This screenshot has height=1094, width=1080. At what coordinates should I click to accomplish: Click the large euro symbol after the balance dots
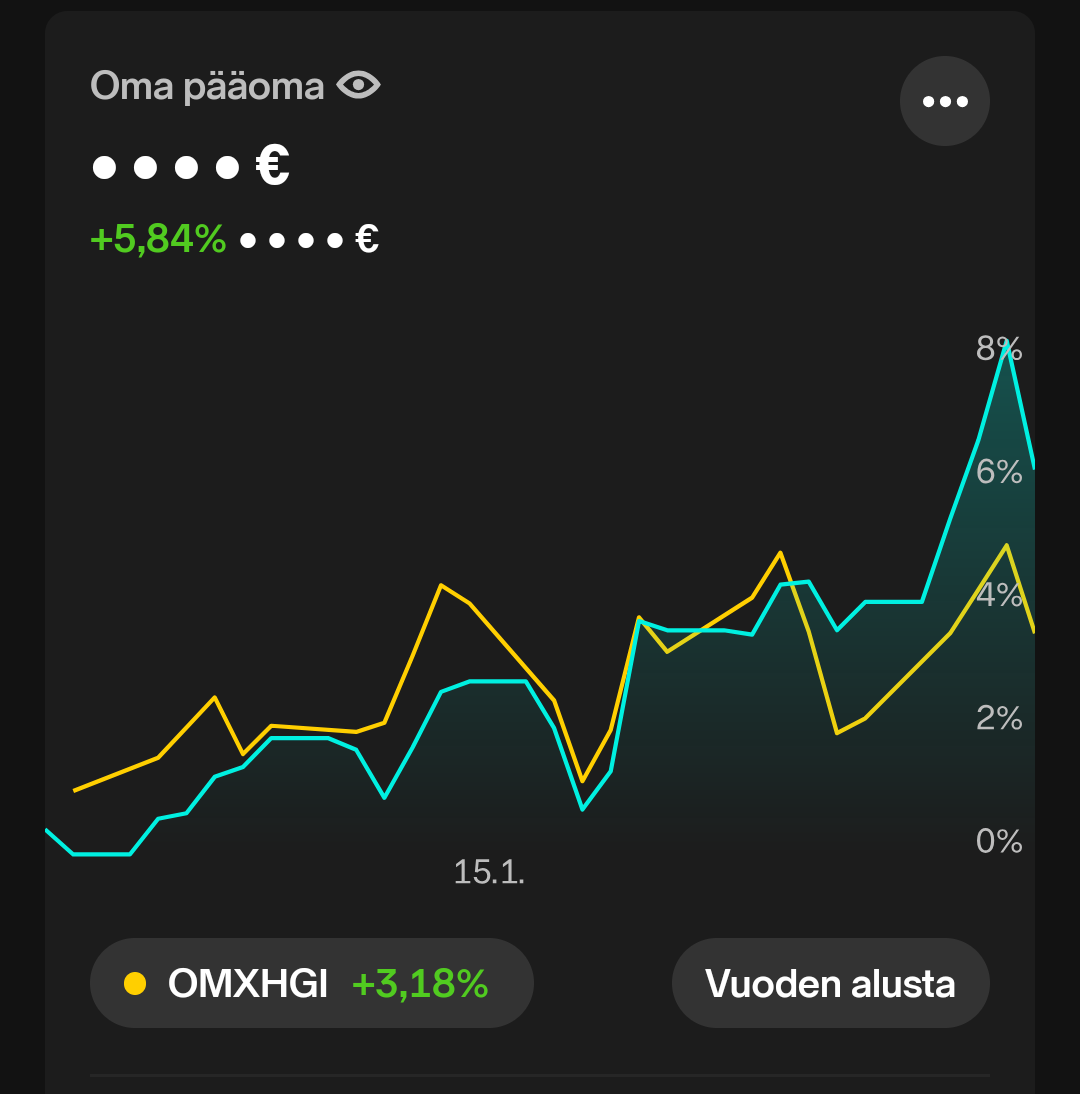(273, 166)
